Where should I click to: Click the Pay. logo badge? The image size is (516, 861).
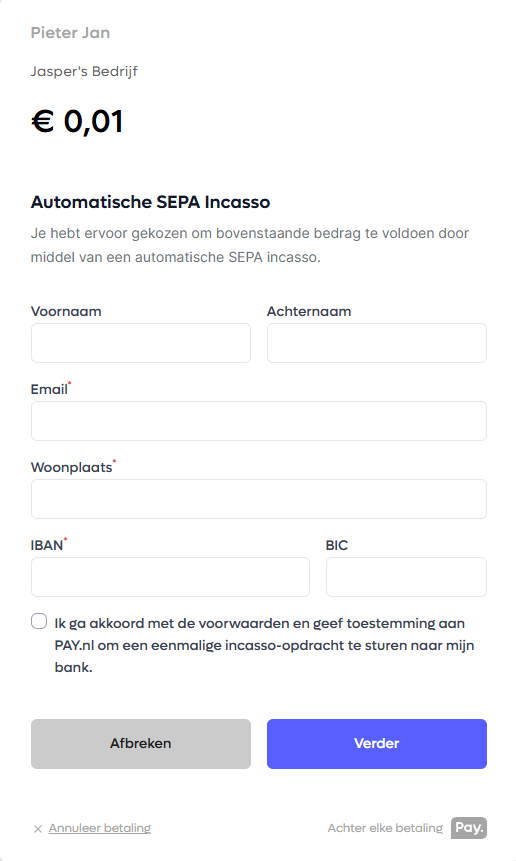(x=469, y=828)
